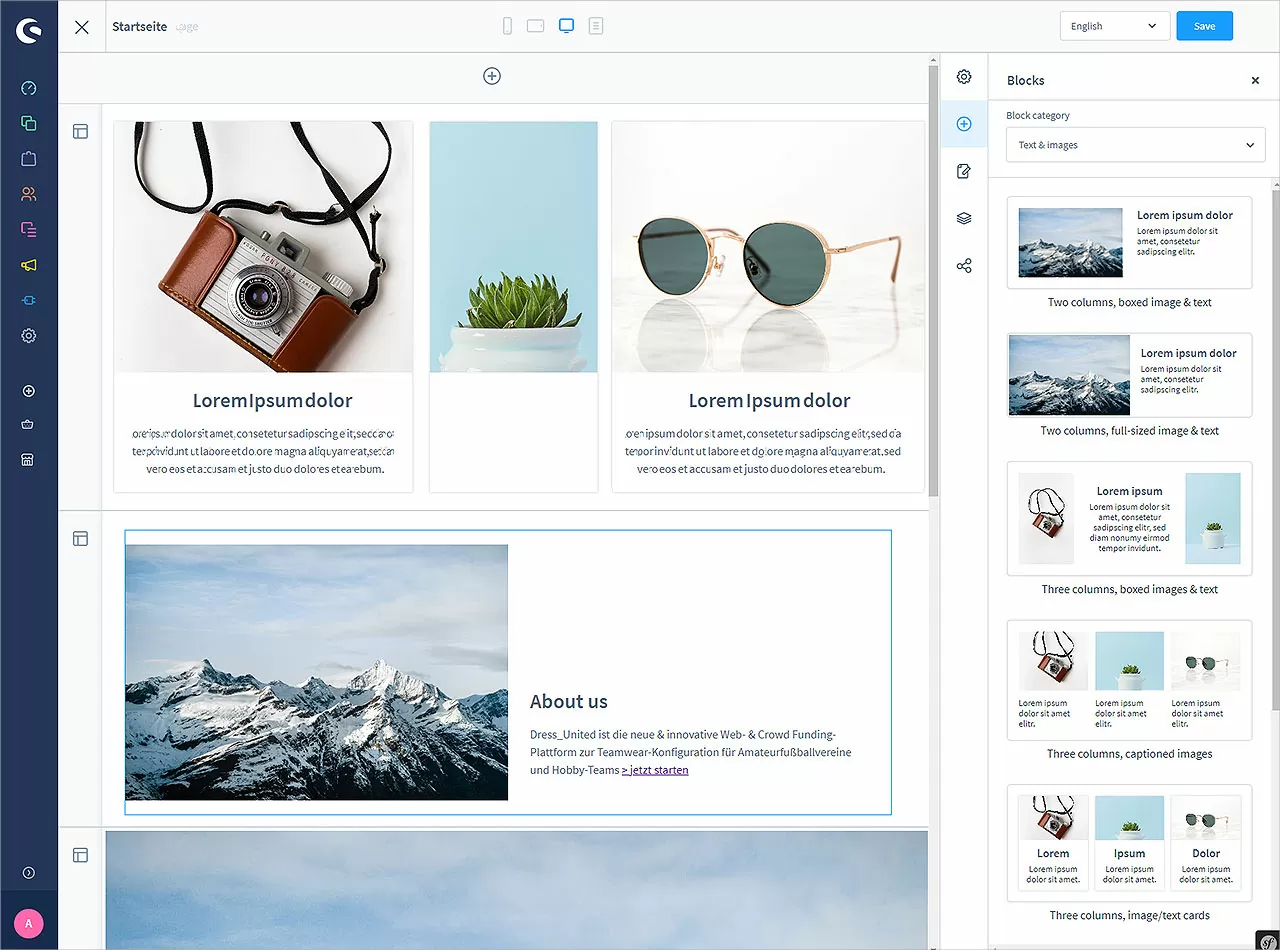The height and width of the screenshot is (950, 1280).
Task: Open the layers navigator panel
Action: (963, 218)
